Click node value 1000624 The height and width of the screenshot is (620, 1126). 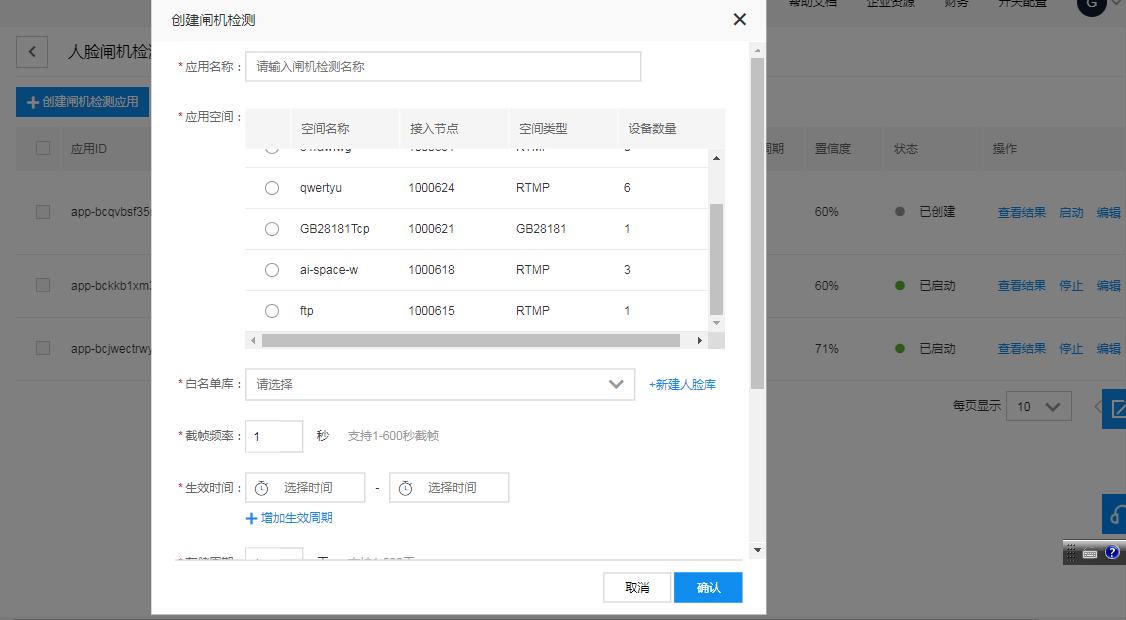[x=432, y=188]
